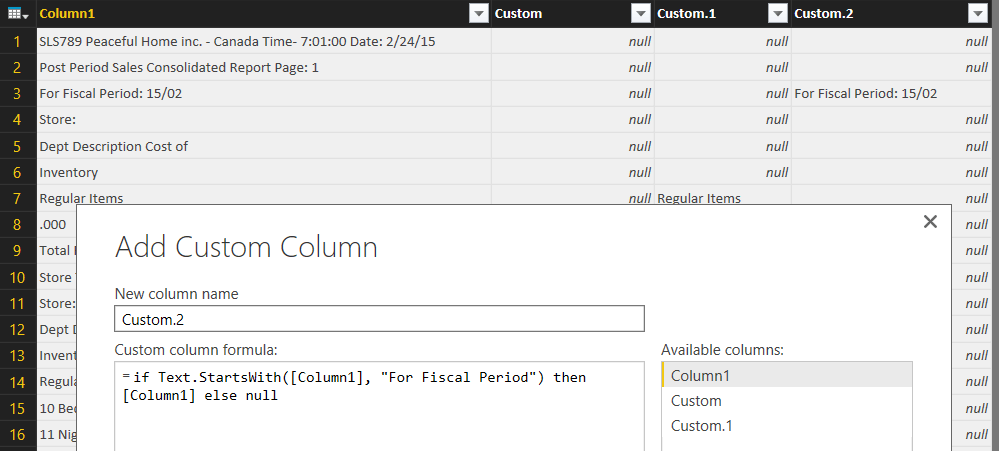Image resolution: width=999 pixels, height=451 pixels.
Task: Close the Add Custom Column dialog
Action: click(930, 222)
